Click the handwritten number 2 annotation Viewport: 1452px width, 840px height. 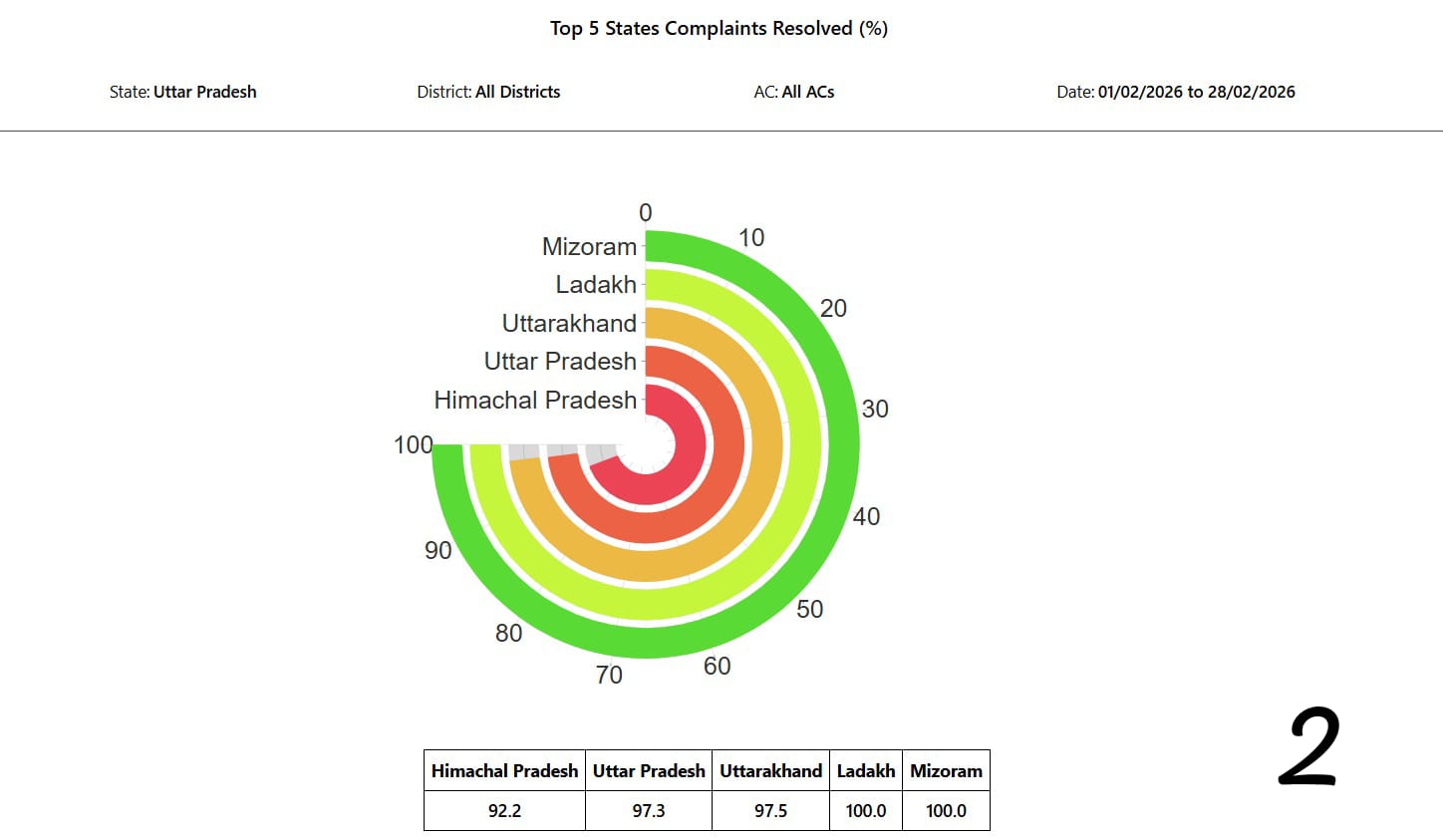coord(1309,746)
